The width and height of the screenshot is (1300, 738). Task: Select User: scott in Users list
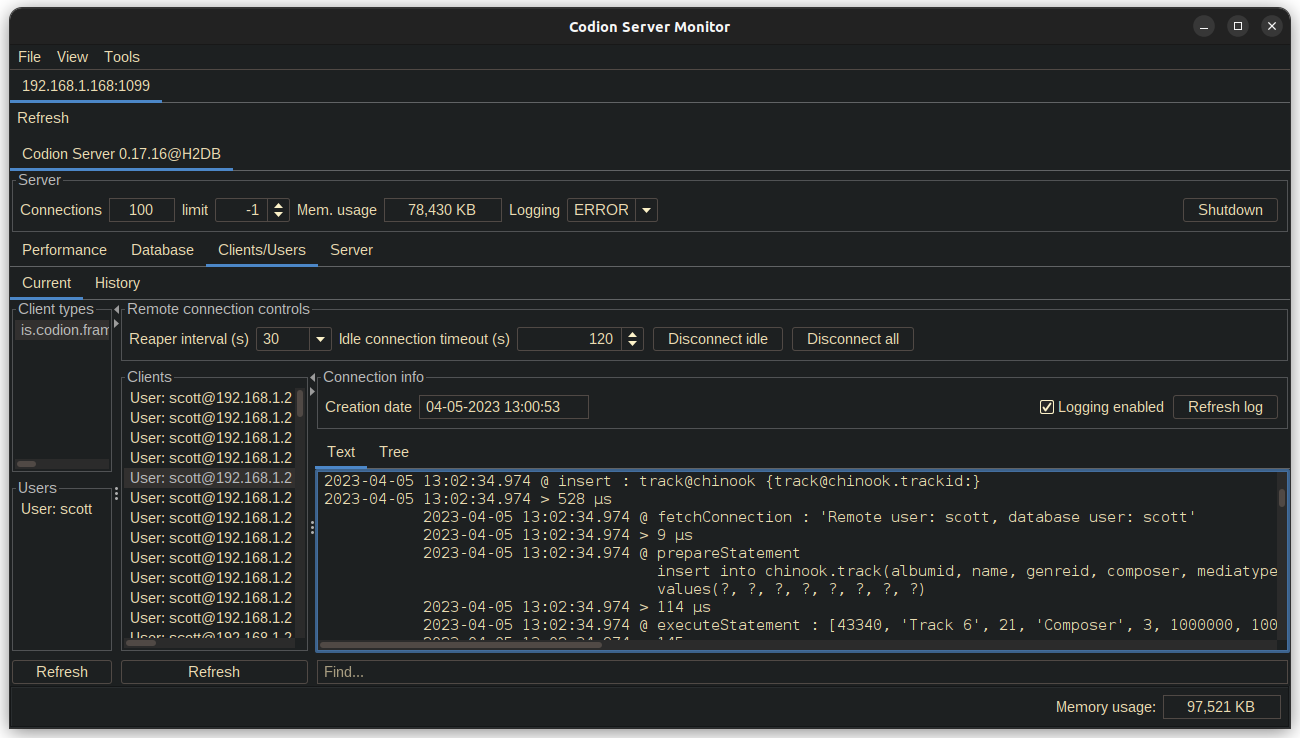point(57,509)
